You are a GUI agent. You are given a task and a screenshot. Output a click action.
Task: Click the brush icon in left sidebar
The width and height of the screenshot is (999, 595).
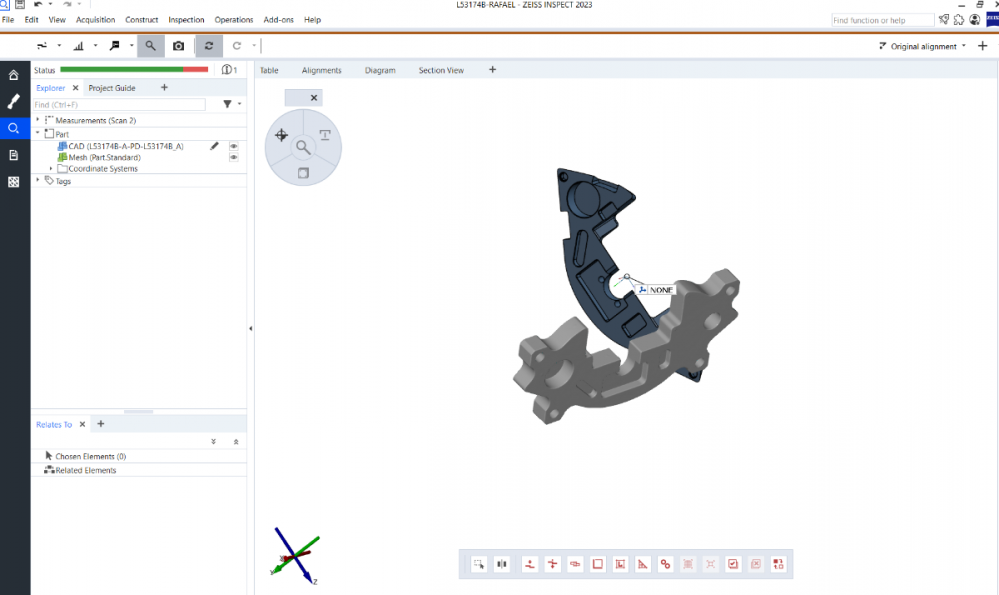pyautogui.click(x=13, y=102)
